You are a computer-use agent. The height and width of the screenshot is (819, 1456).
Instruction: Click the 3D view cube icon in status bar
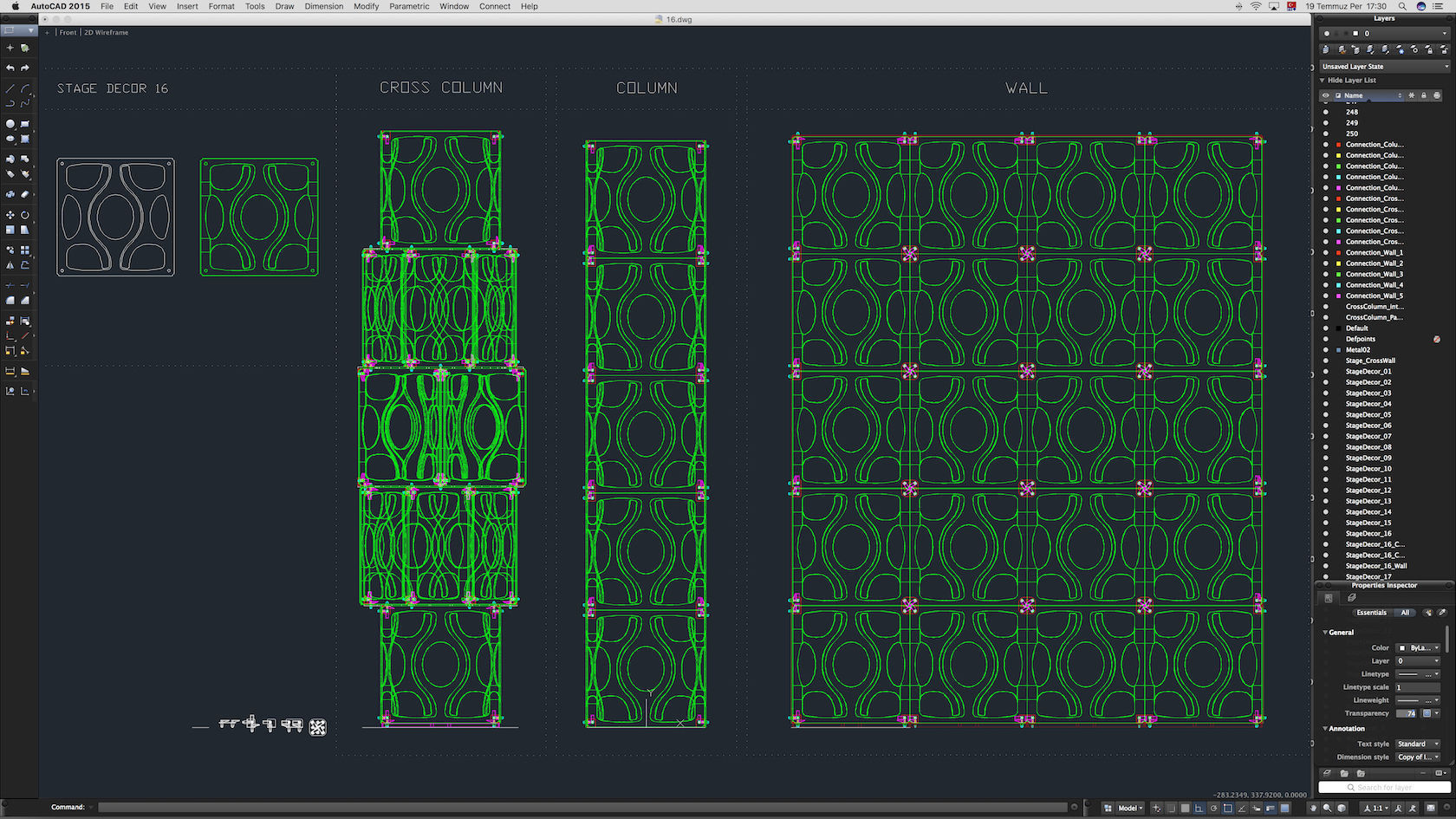click(1341, 808)
